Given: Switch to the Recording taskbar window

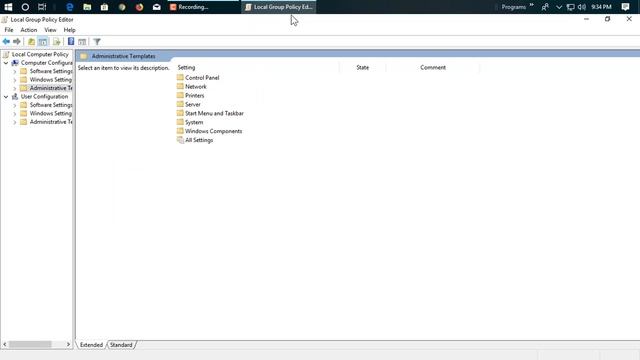Looking at the screenshot, I should point(202,7).
